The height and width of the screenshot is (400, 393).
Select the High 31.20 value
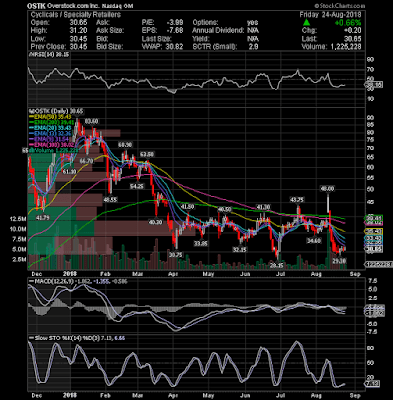[x=79, y=31]
